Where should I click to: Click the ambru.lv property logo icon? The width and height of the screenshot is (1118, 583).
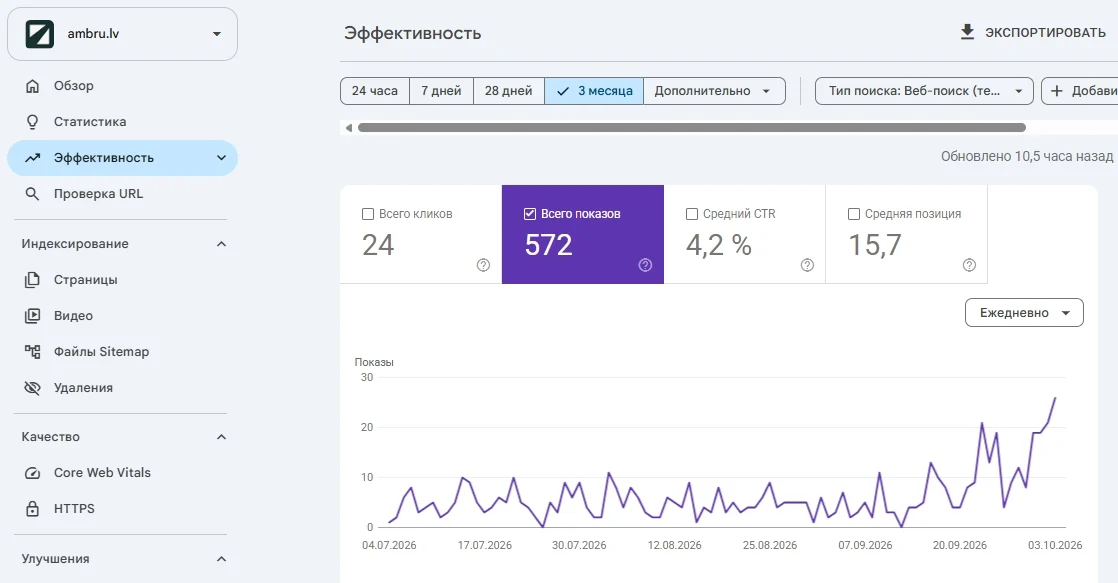tap(40, 34)
